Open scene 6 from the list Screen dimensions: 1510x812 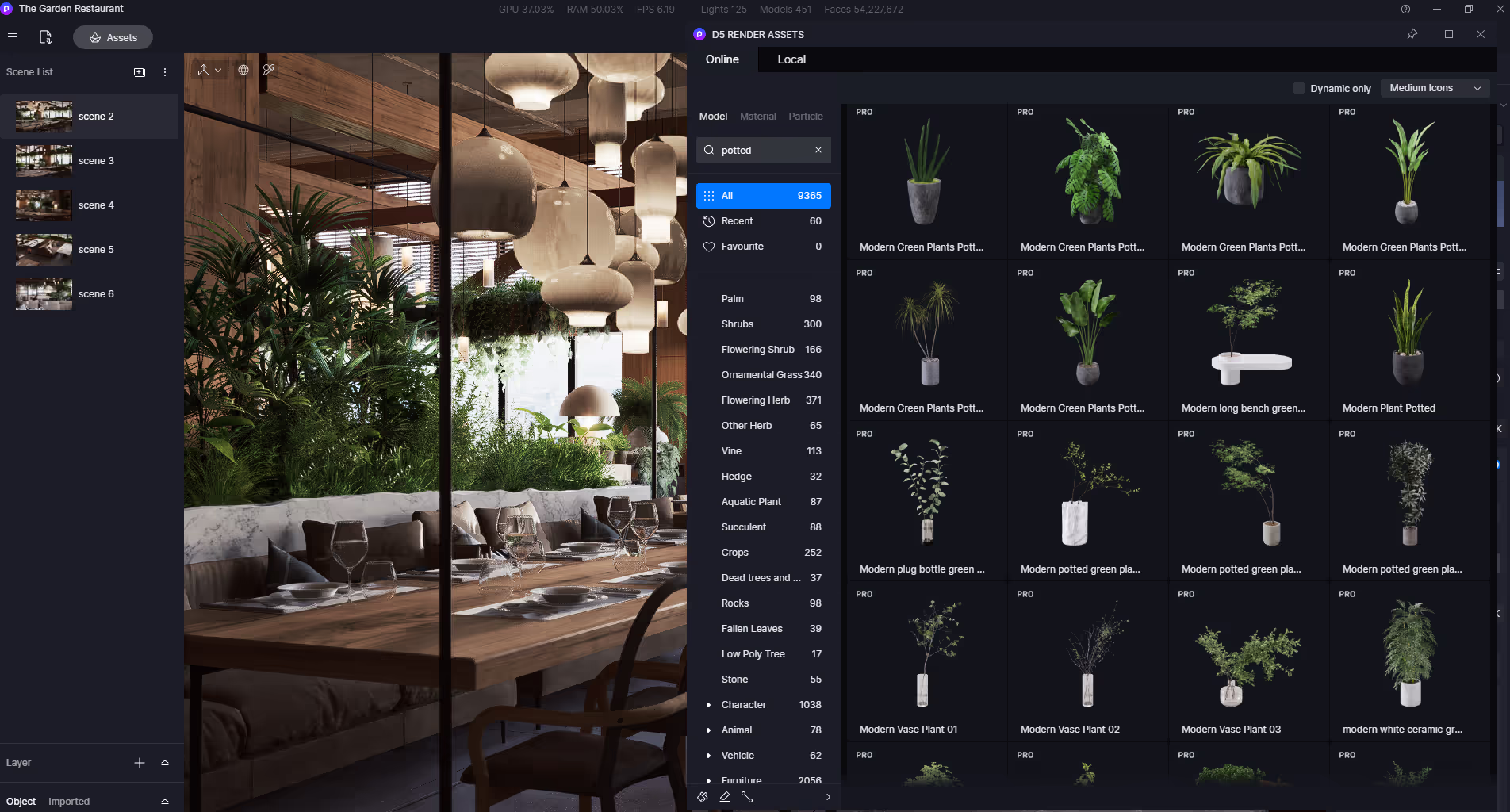click(89, 294)
